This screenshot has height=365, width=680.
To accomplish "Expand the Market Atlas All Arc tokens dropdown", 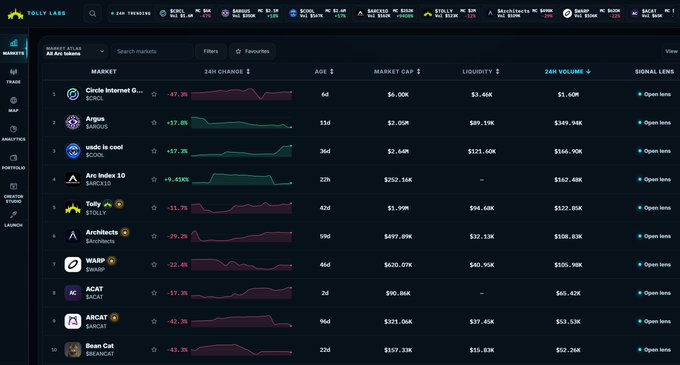I will point(75,51).
